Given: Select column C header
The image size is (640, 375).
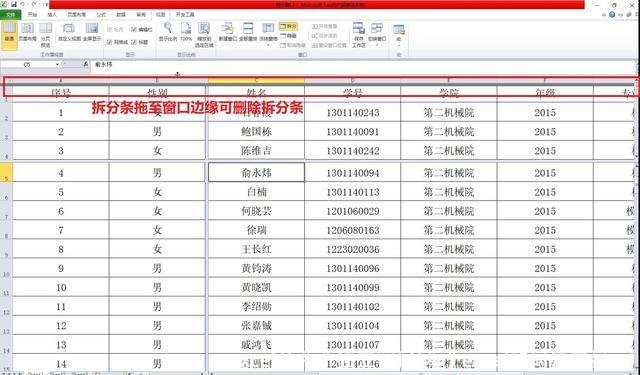Looking at the screenshot, I should tap(256, 80).
